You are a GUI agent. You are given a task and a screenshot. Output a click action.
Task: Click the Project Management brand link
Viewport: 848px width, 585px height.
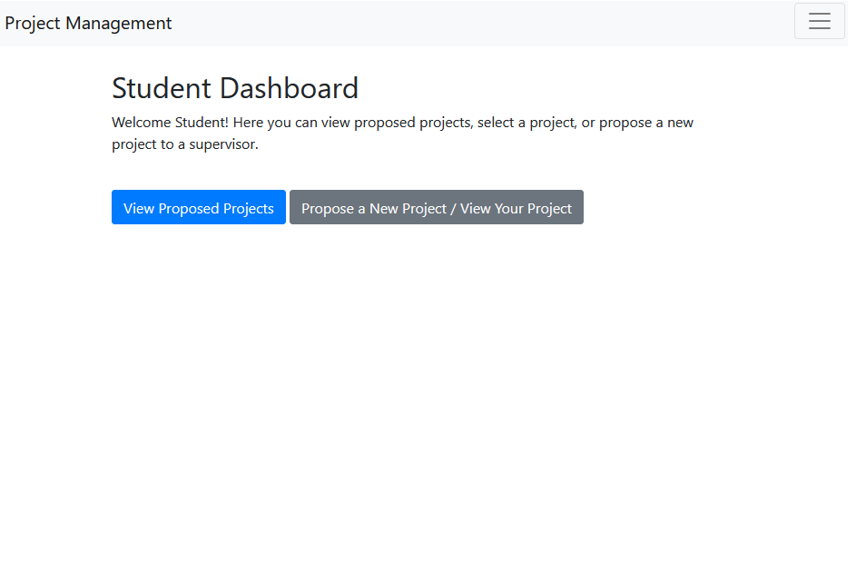pos(88,23)
